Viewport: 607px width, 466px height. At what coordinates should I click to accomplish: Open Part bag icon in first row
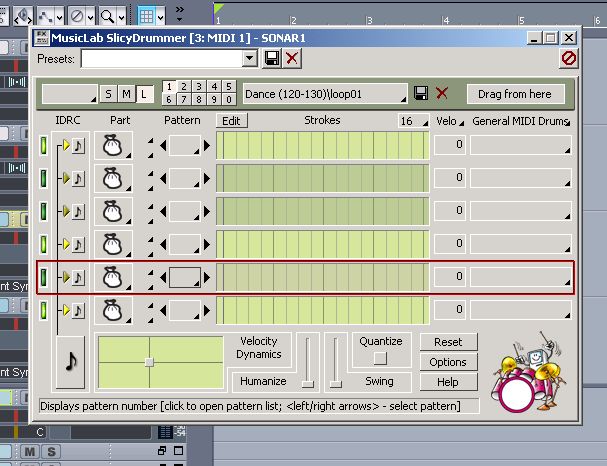113,145
